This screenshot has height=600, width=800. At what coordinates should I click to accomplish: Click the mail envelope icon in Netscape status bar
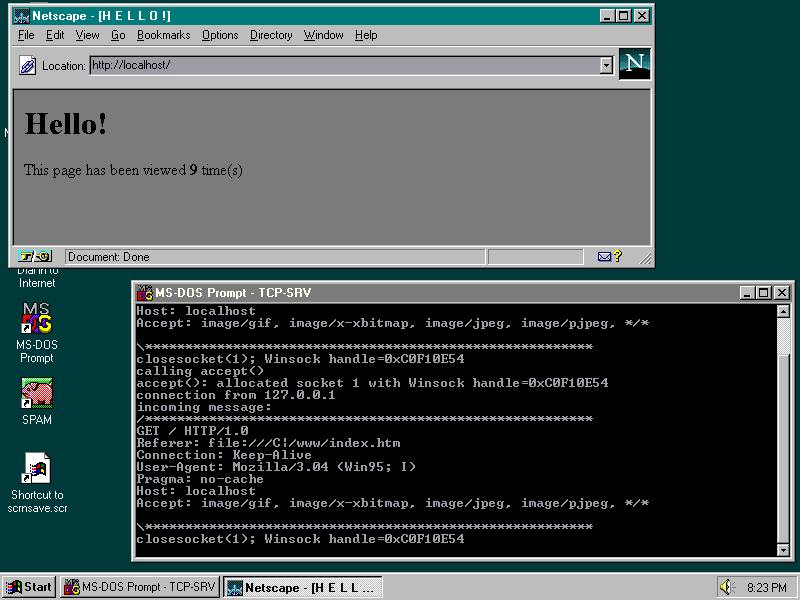605,257
